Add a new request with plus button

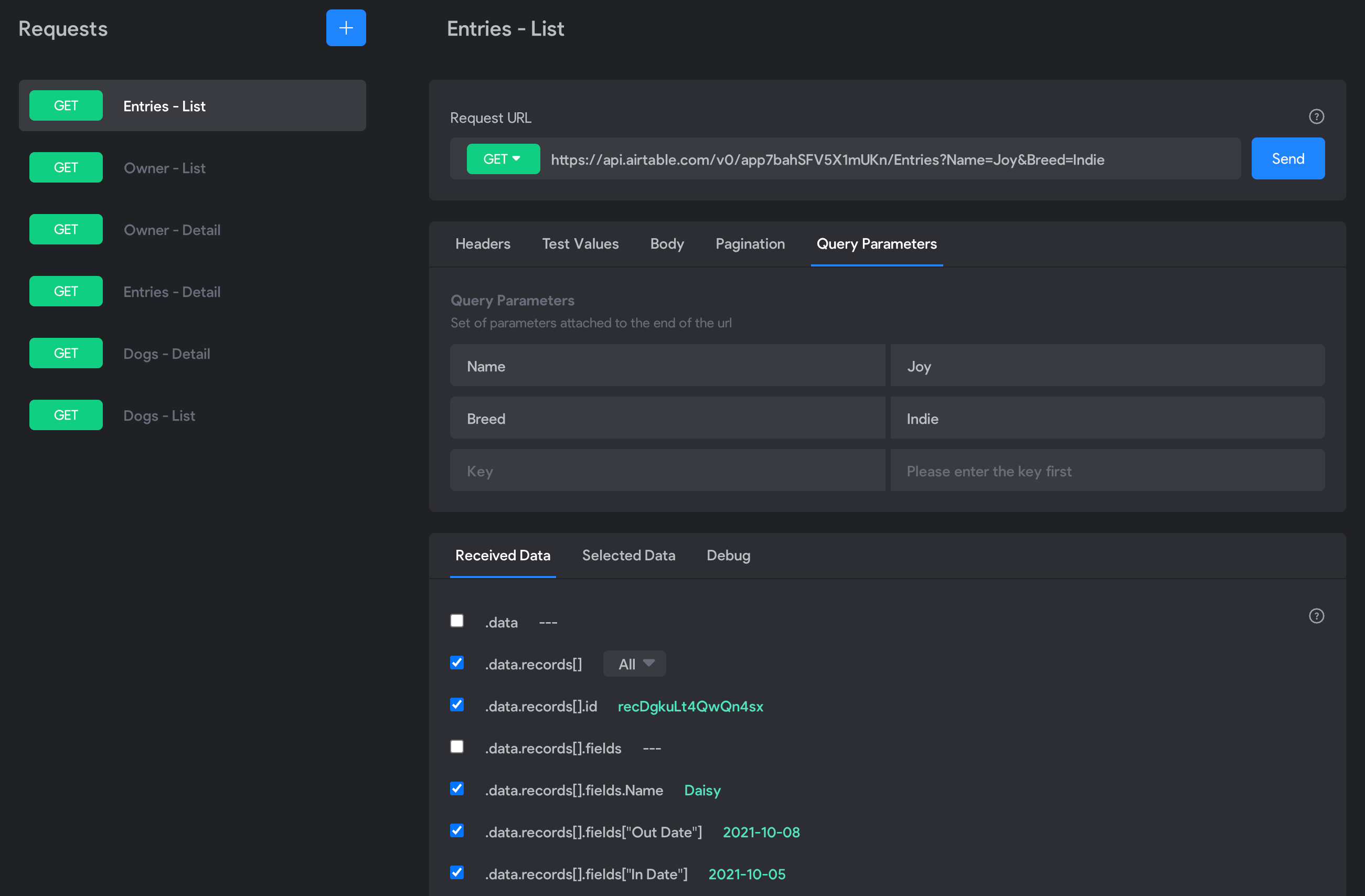pyautogui.click(x=346, y=27)
